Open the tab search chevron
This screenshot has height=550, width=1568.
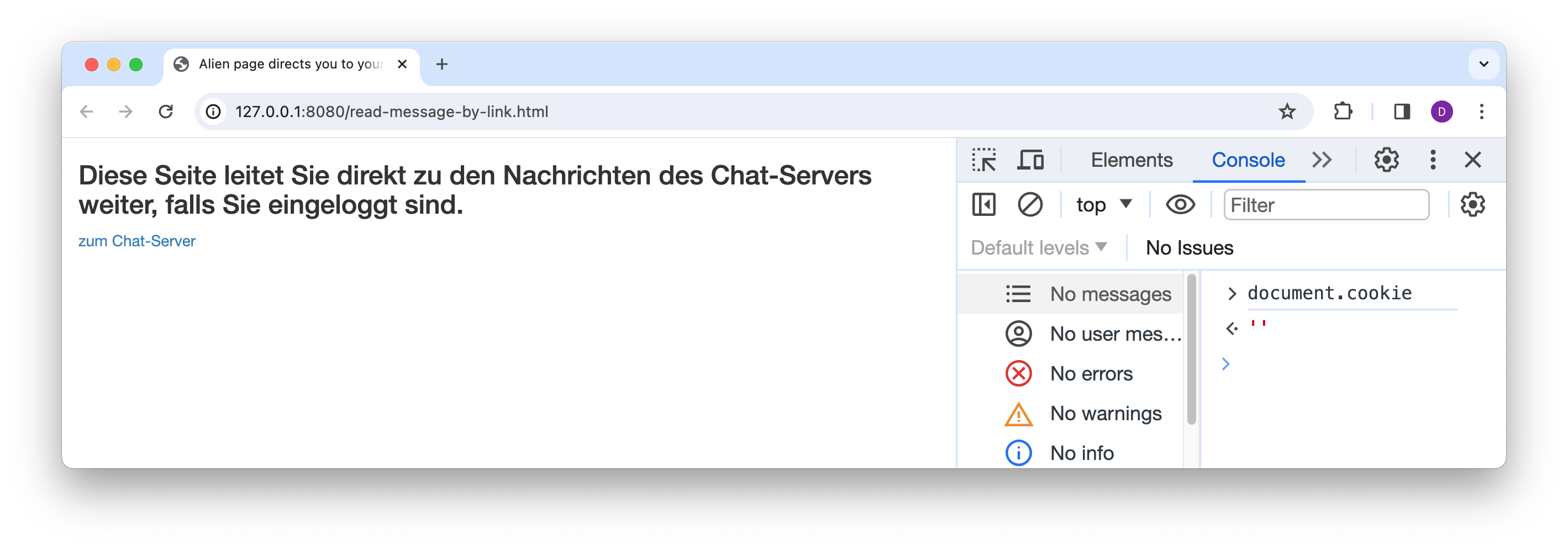point(1483,64)
